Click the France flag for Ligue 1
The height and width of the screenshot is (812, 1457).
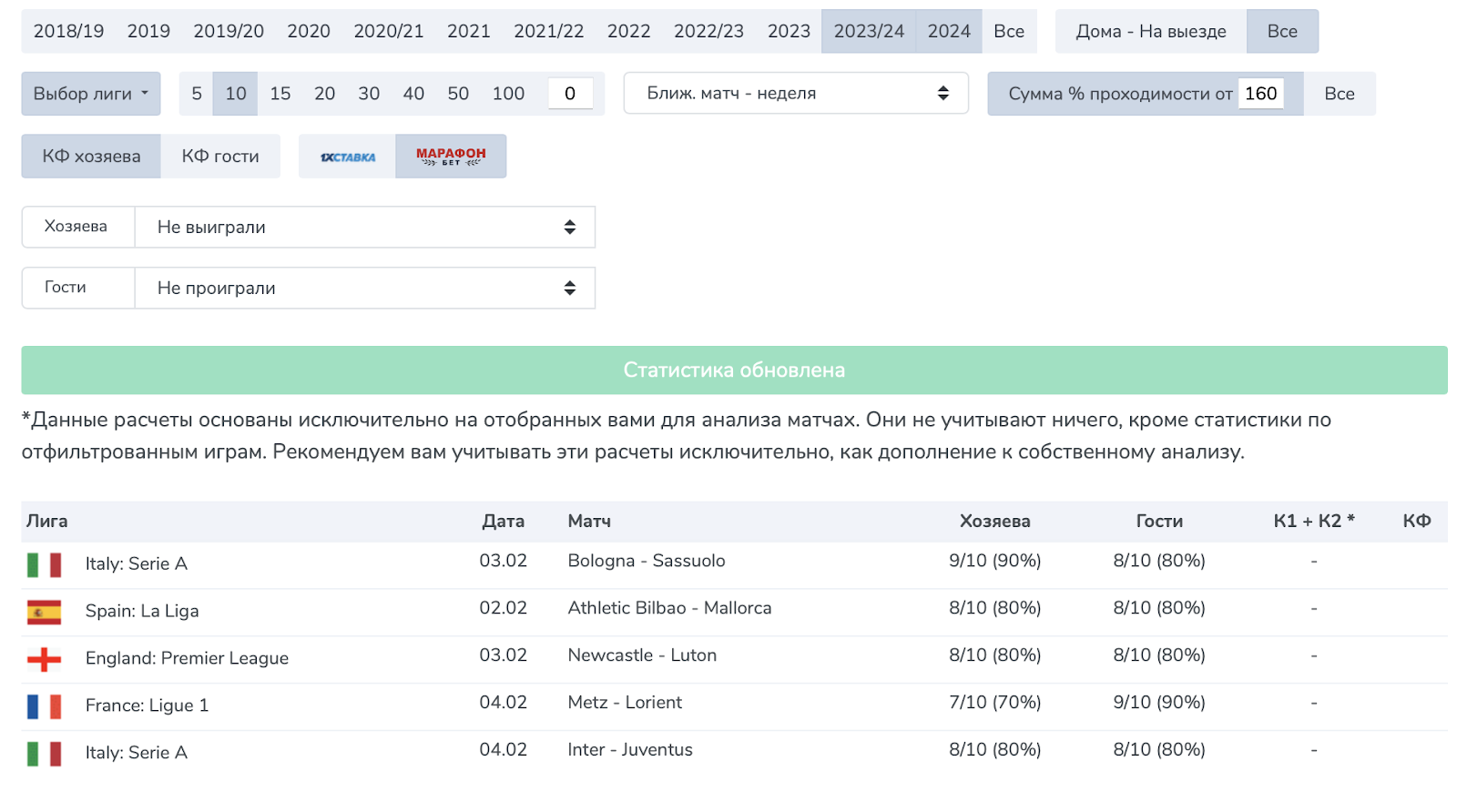point(44,707)
